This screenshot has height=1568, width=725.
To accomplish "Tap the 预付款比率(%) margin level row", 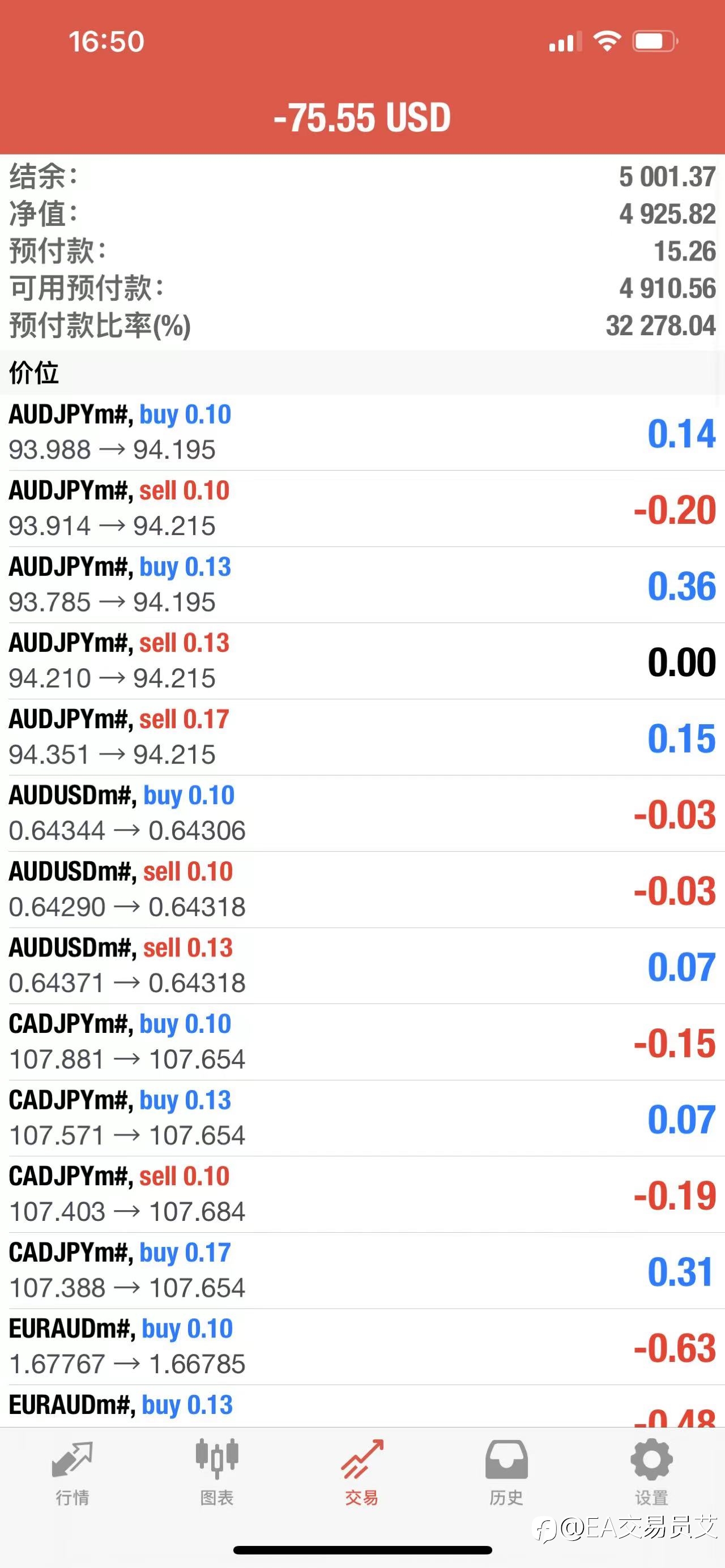I will click(x=362, y=326).
